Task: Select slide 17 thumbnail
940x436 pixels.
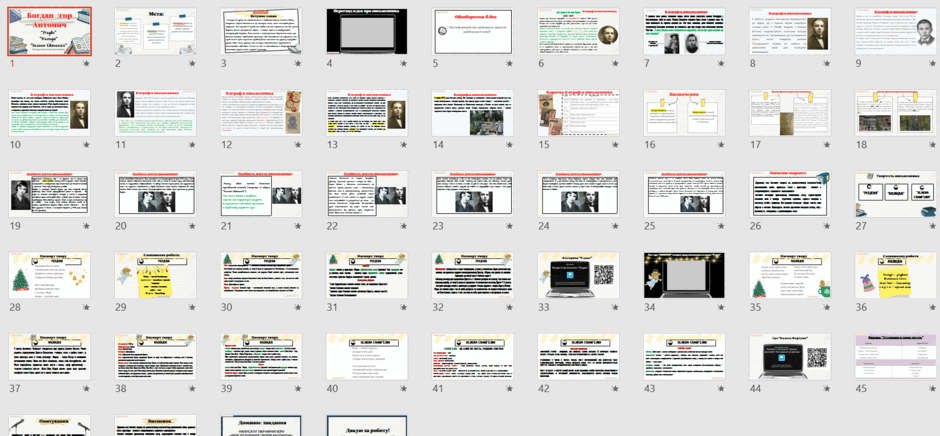Action: click(x=791, y=113)
